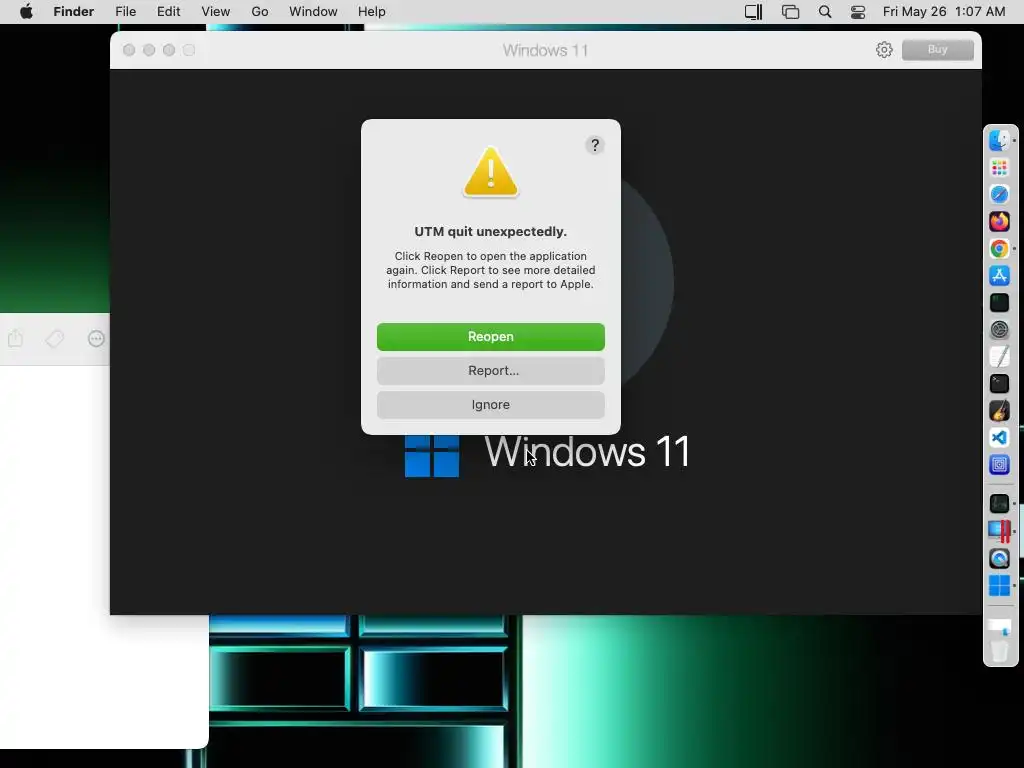
Task: Click the overlapping-windows status icon in menu bar
Action: coord(790,12)
